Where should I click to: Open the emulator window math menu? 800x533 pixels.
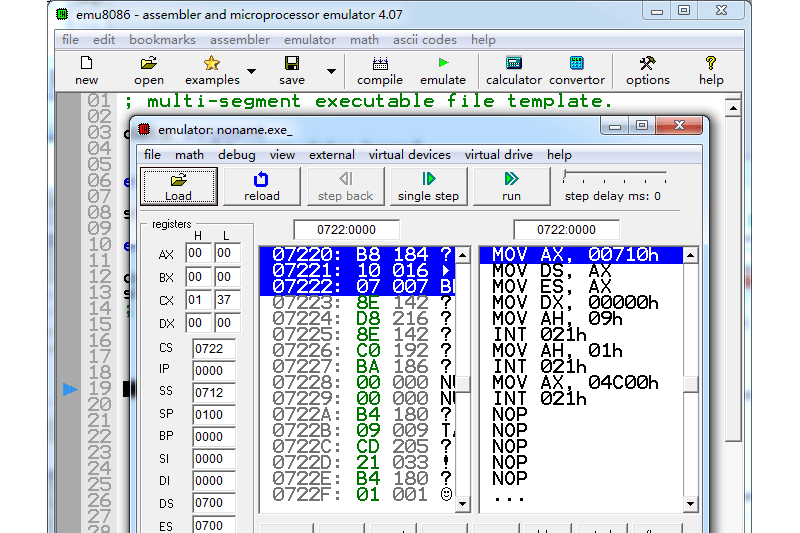pyautogui.click(x=189, y=155)
